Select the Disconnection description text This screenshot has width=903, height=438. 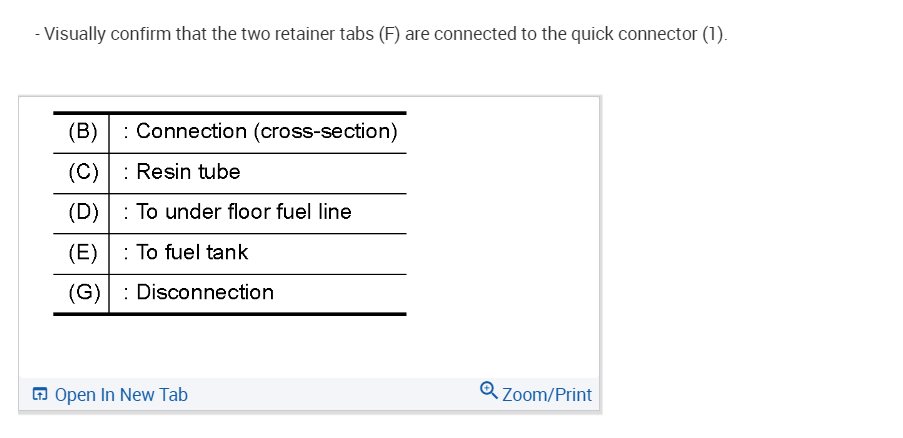click(204, 293)
